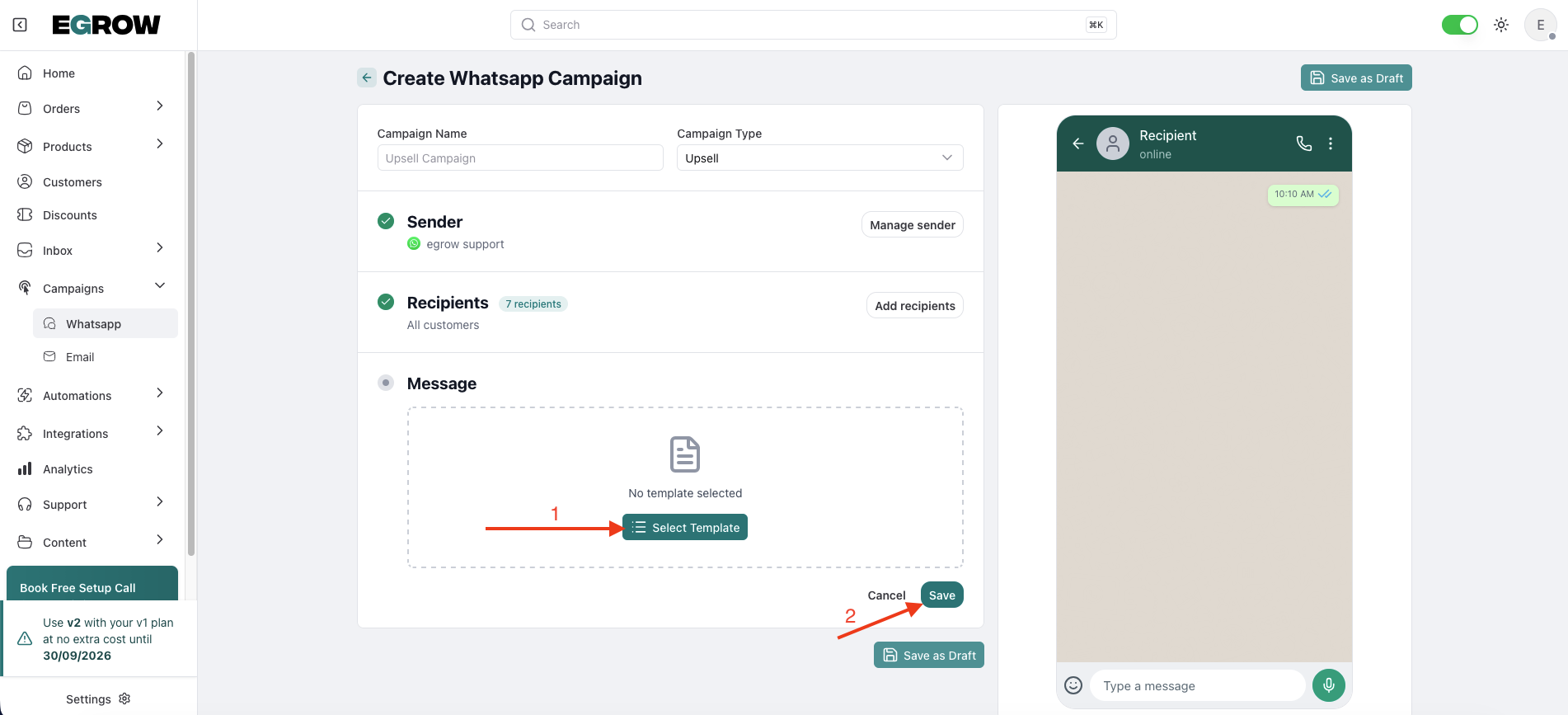The height and width of the screenshot is (715, 1568).
Task: Click the emoji icon in message preview
Action: tap(1073, 685)
